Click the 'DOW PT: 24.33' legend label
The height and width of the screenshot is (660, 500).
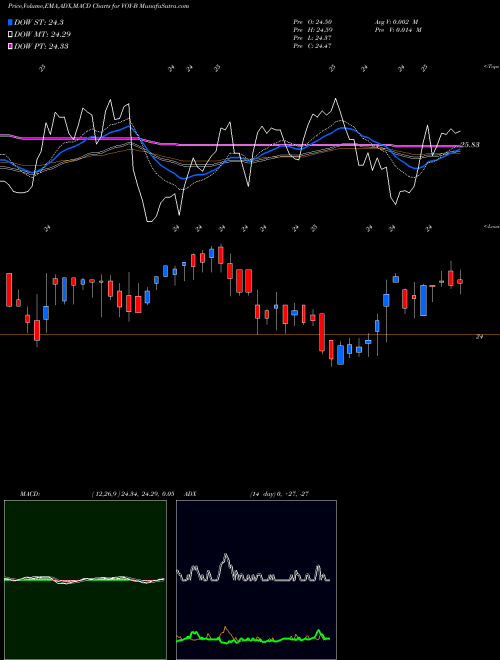[x=41, y=46]
